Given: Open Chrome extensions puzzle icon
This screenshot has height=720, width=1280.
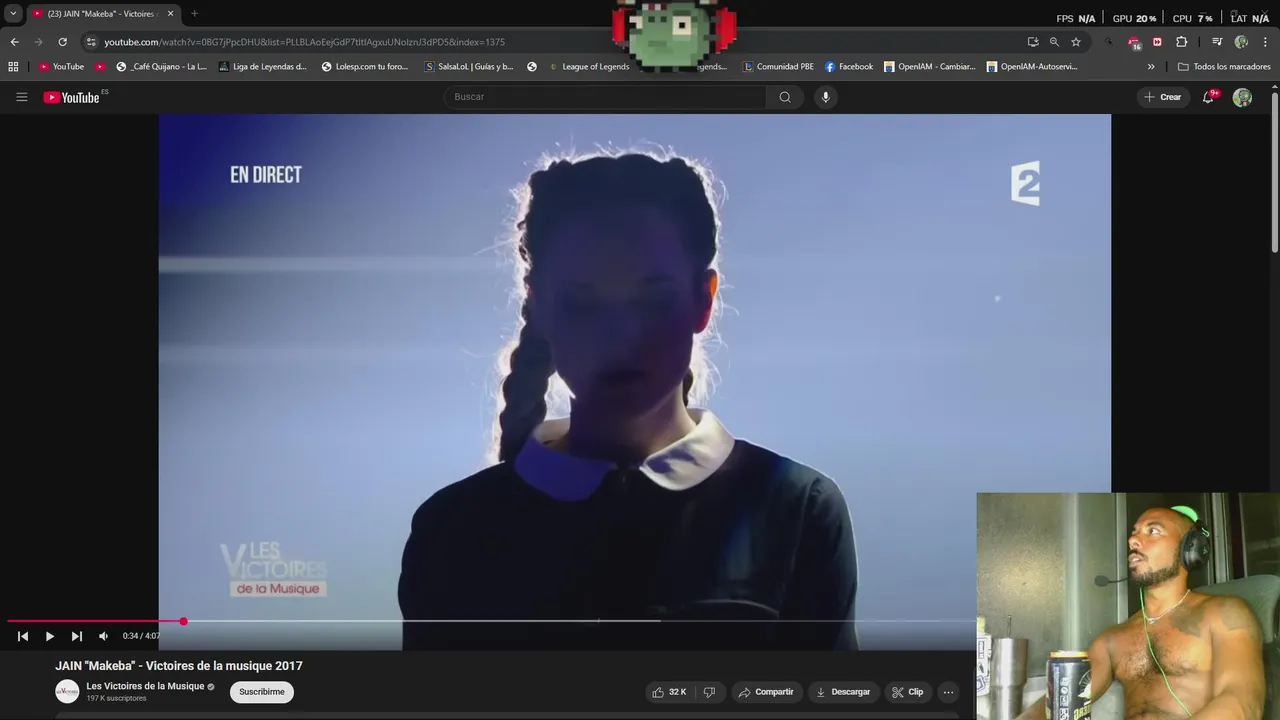Looking at the screenshot, I should tap(1181, 42).
